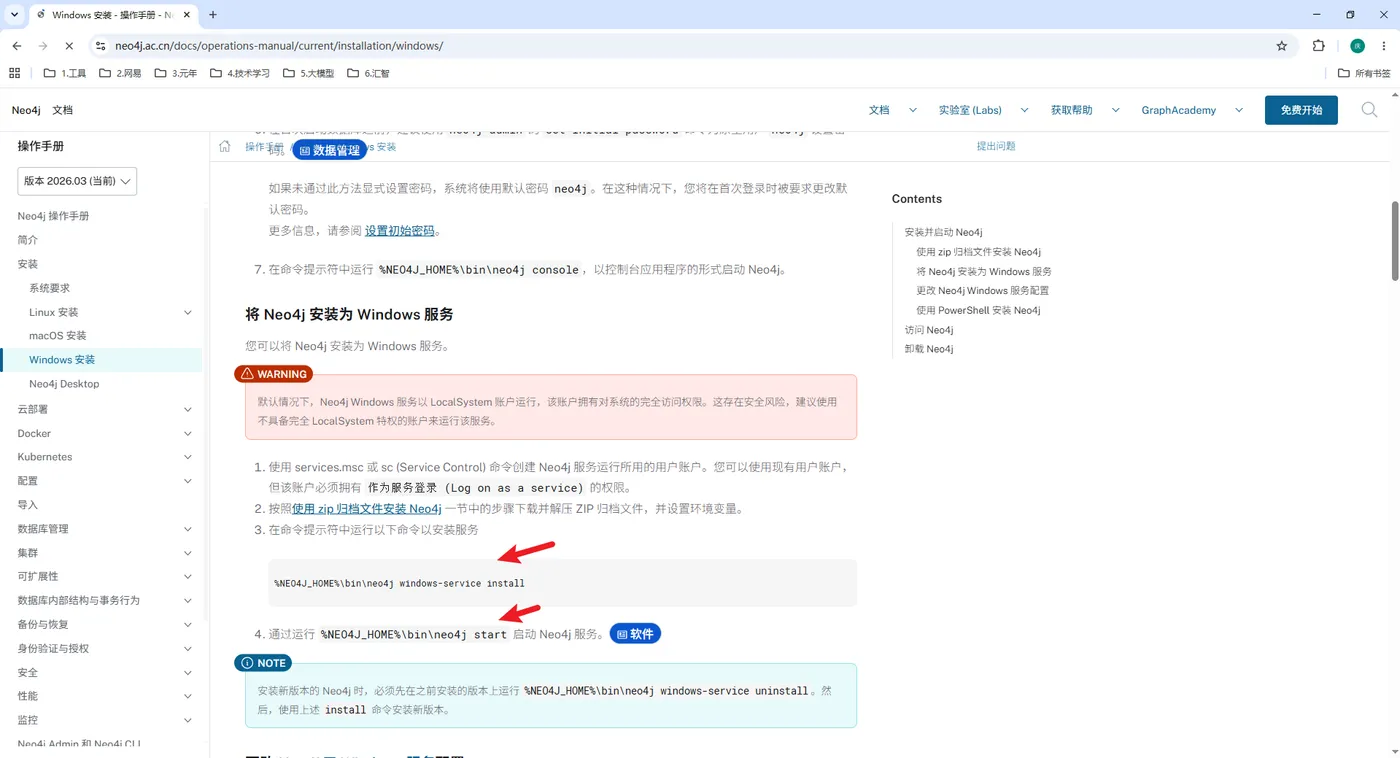Select 简介 in the sidebar

point(28,240)
